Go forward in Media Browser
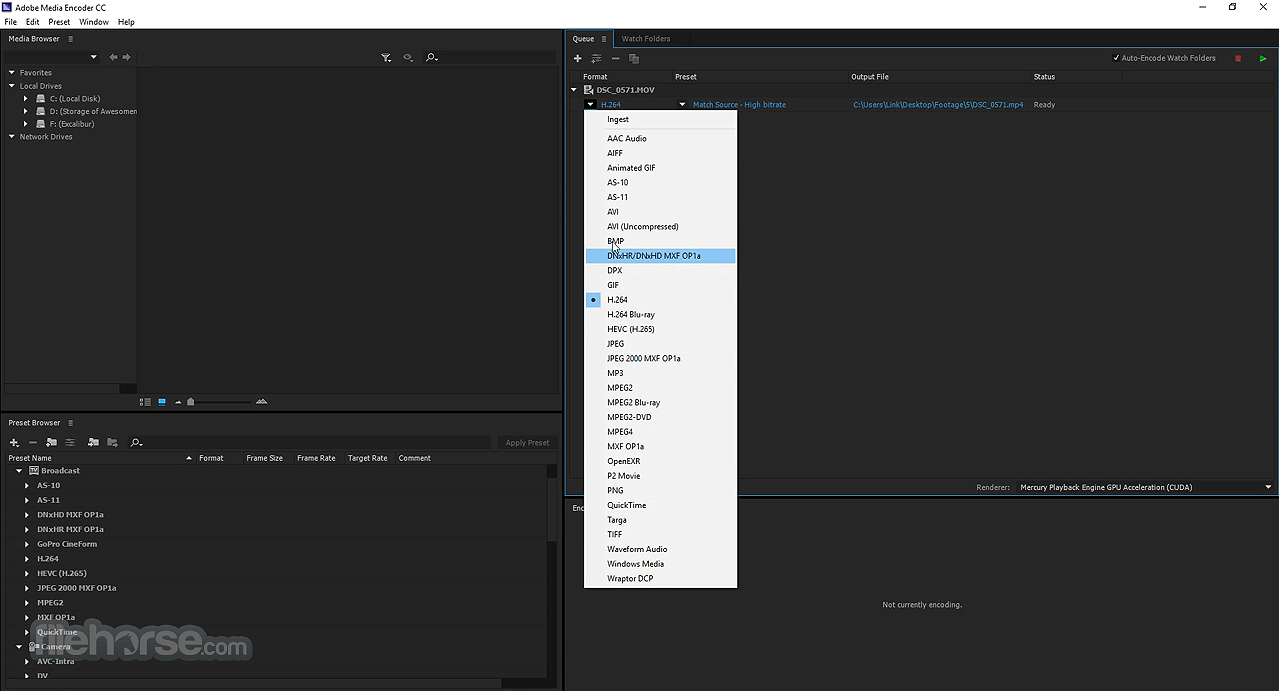 (x=126, y=57)
